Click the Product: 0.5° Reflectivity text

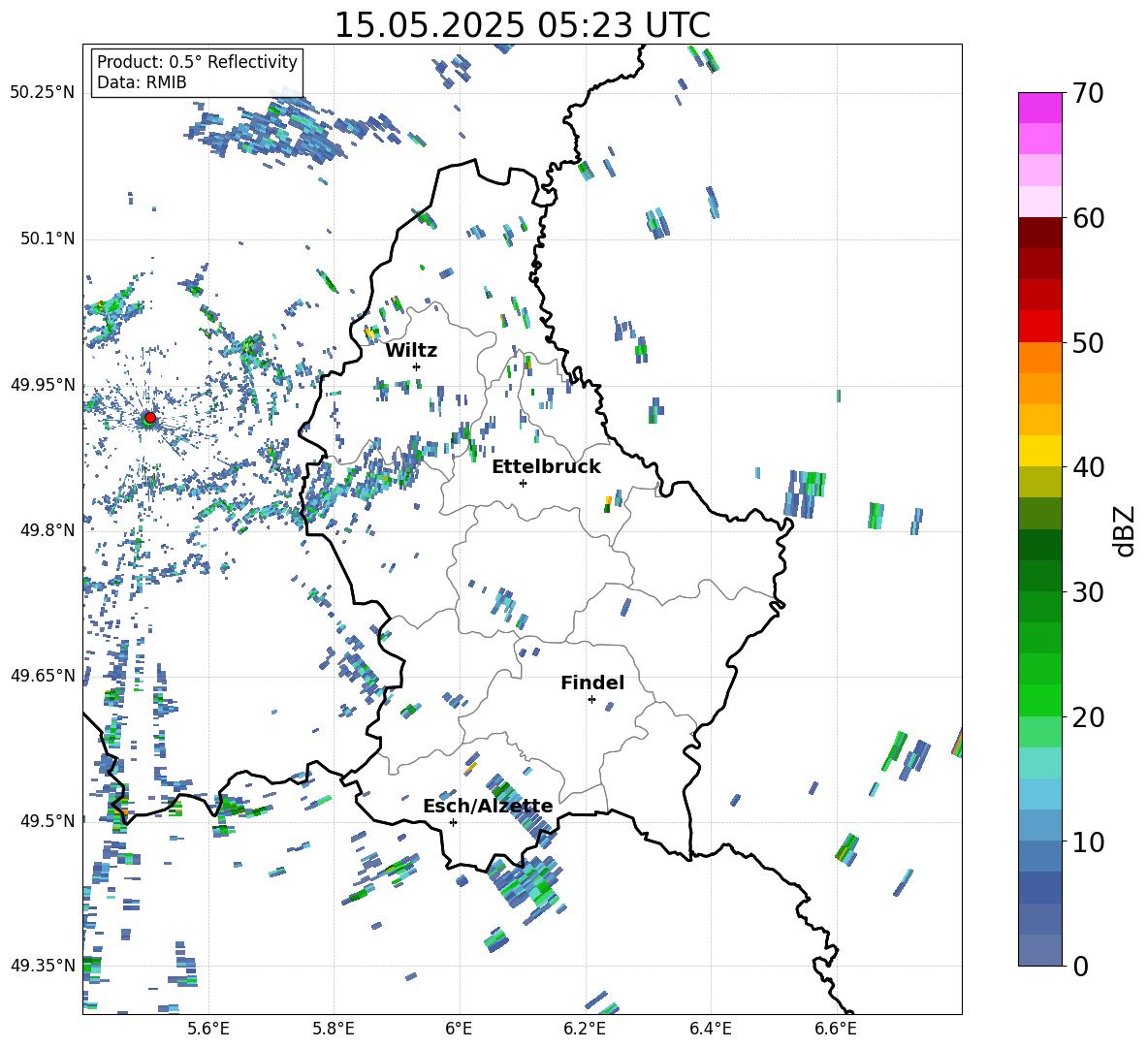point(197,62)
